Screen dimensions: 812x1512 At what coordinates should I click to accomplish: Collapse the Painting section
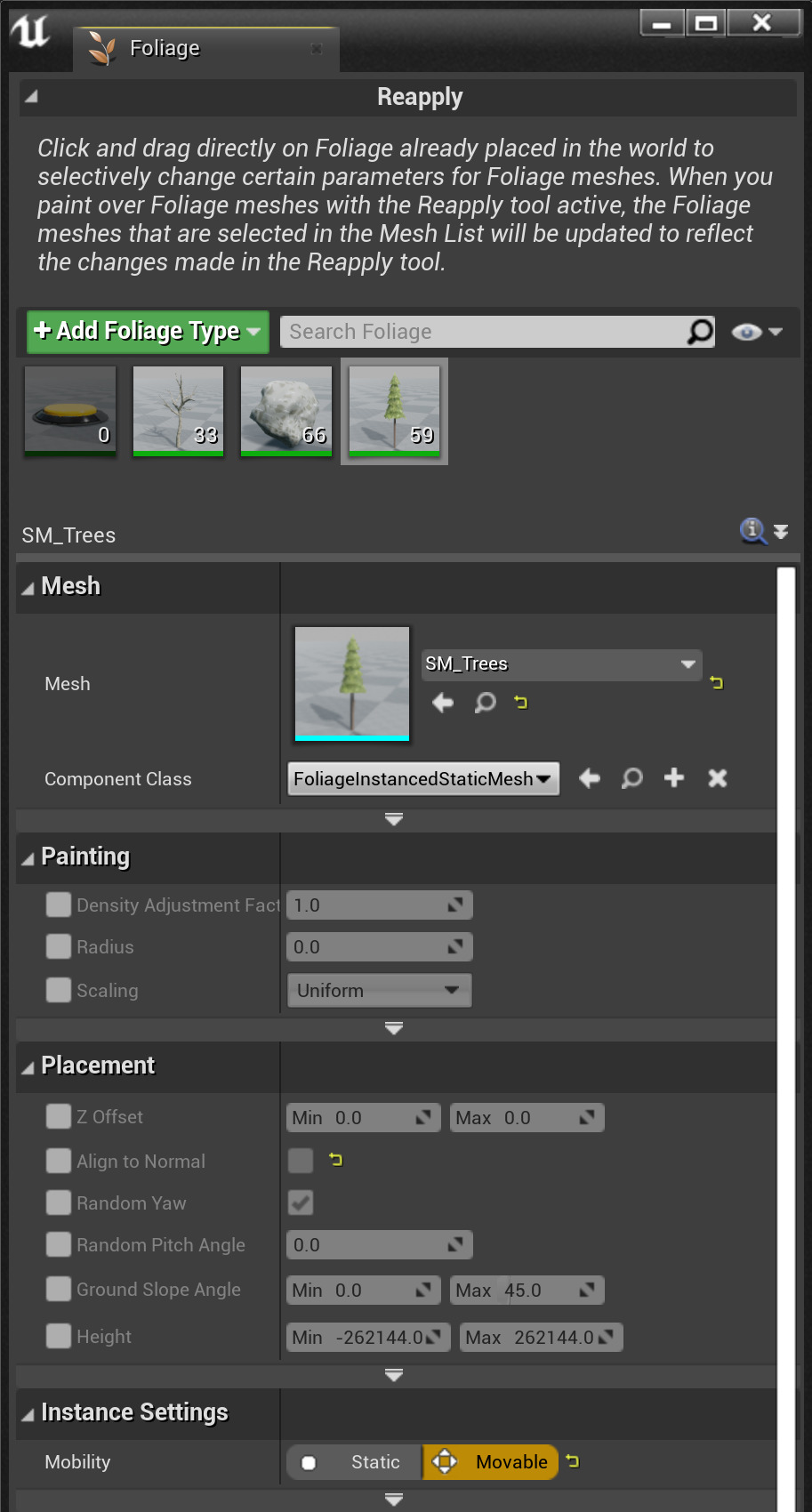click(28, 857)
